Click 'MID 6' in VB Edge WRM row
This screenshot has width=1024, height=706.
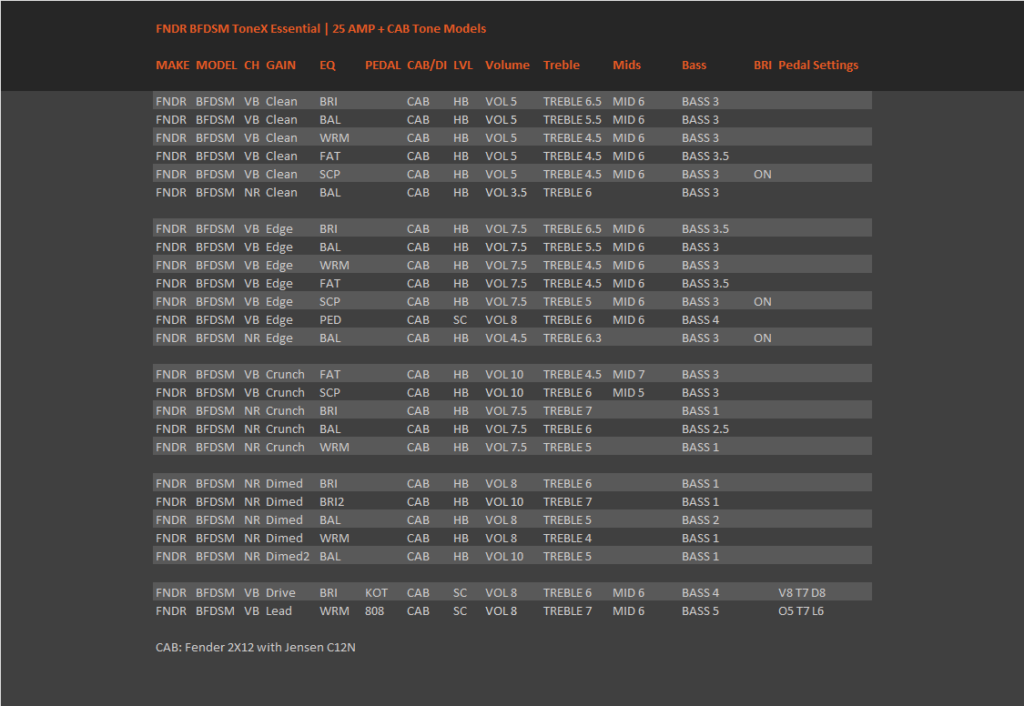coord(628,266)
